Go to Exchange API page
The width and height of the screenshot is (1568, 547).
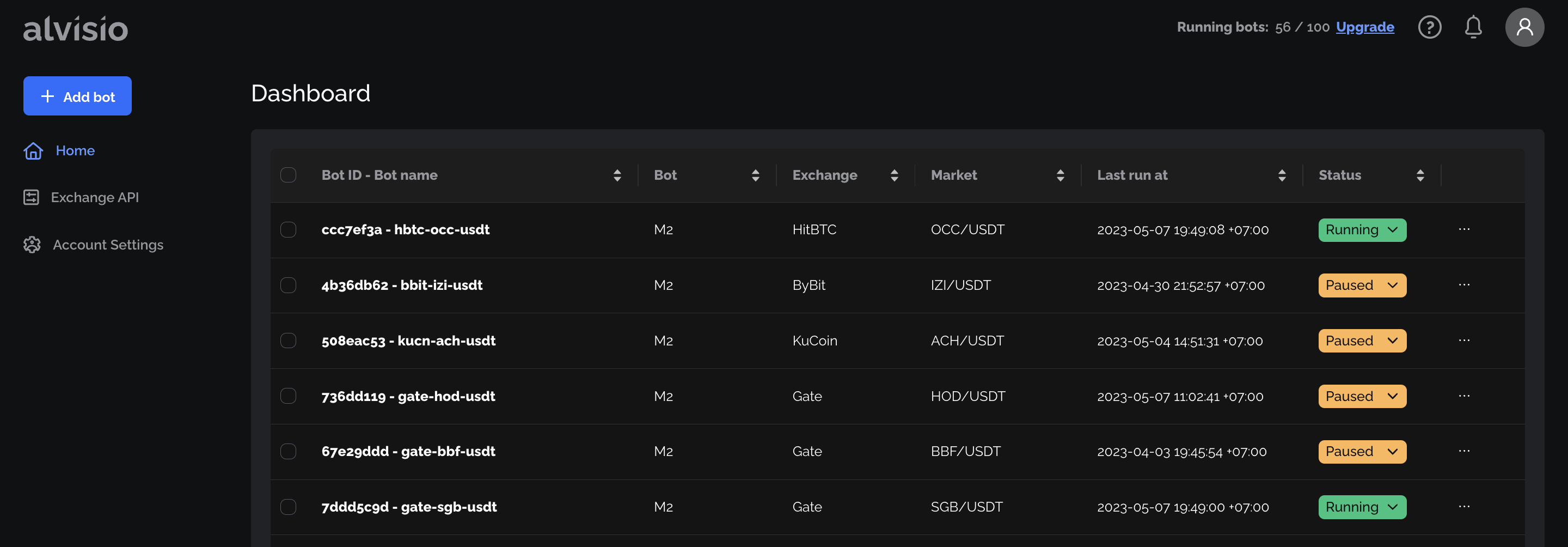click(x=94, y=197)
